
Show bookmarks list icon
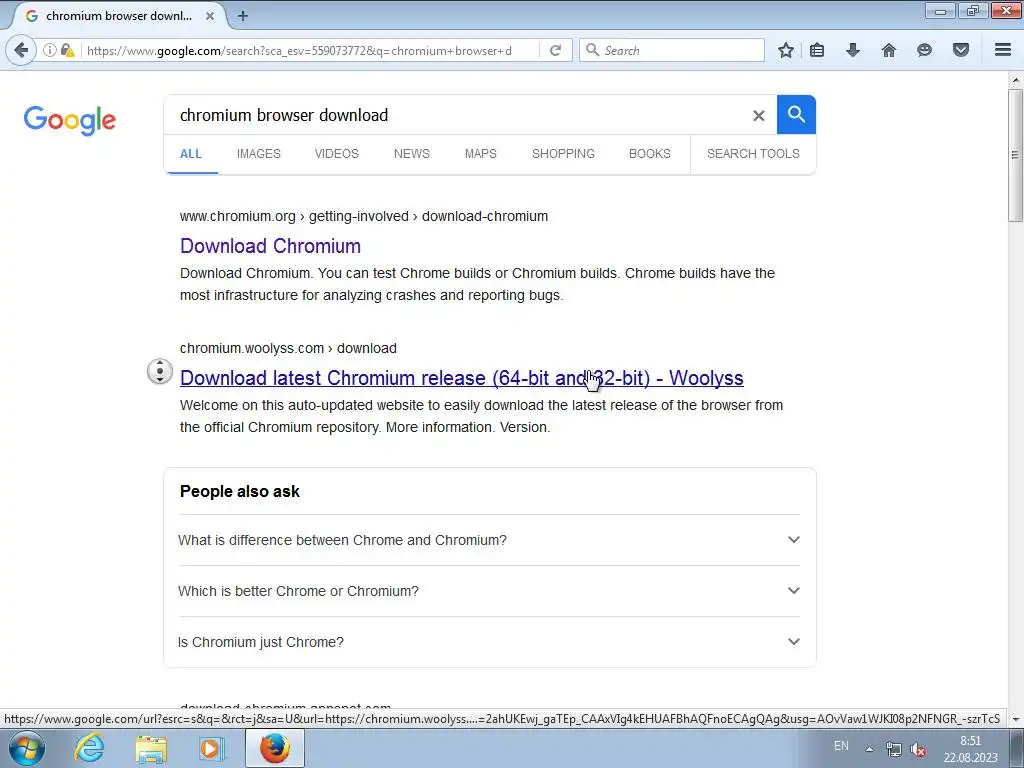(817, 50)
